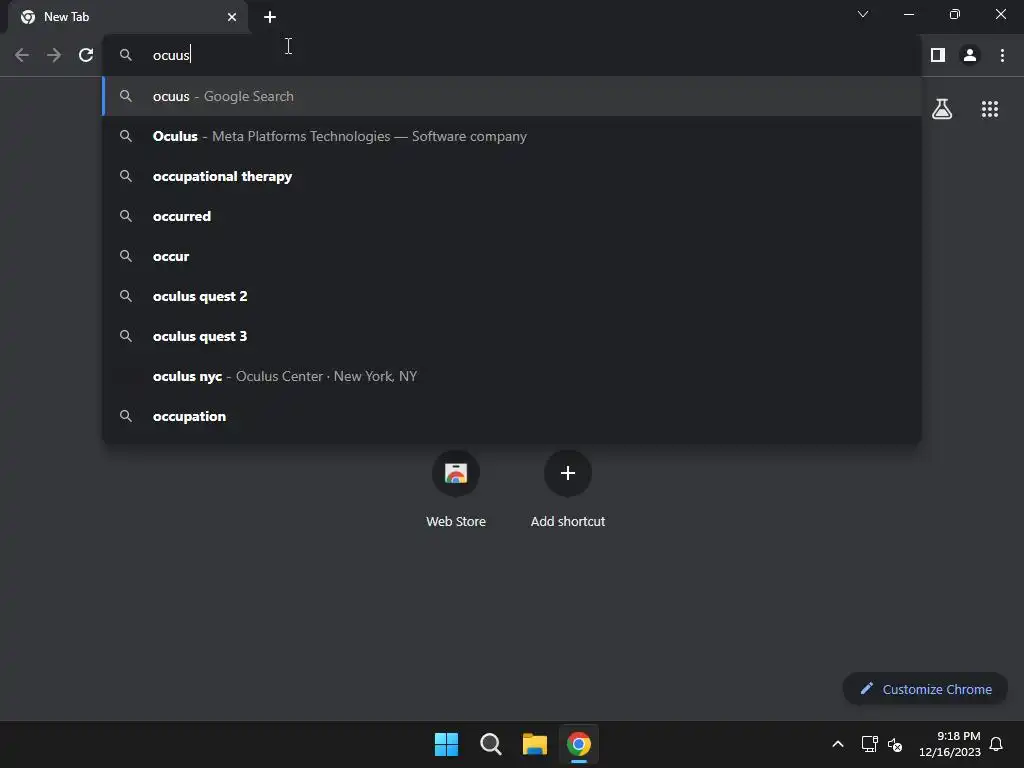Select the 'occurred' suggestion
This screenshot has width=1024, height=768.
click(x=512, y=216)
